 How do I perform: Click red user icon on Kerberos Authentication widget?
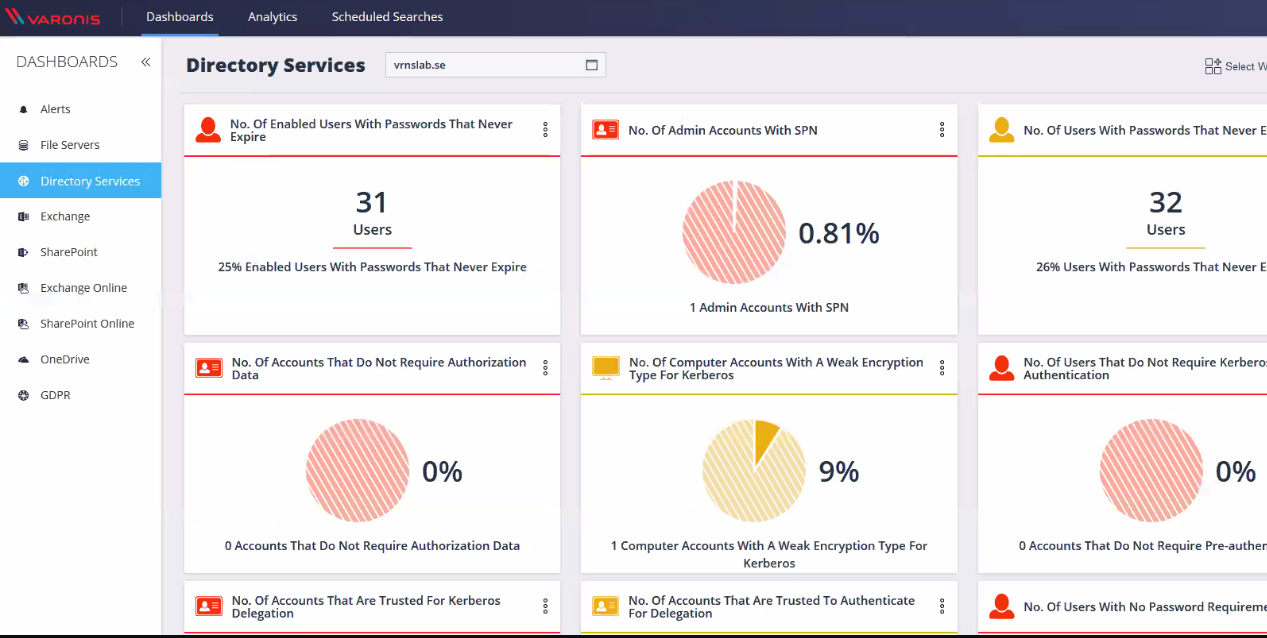tap(1001, 368)
